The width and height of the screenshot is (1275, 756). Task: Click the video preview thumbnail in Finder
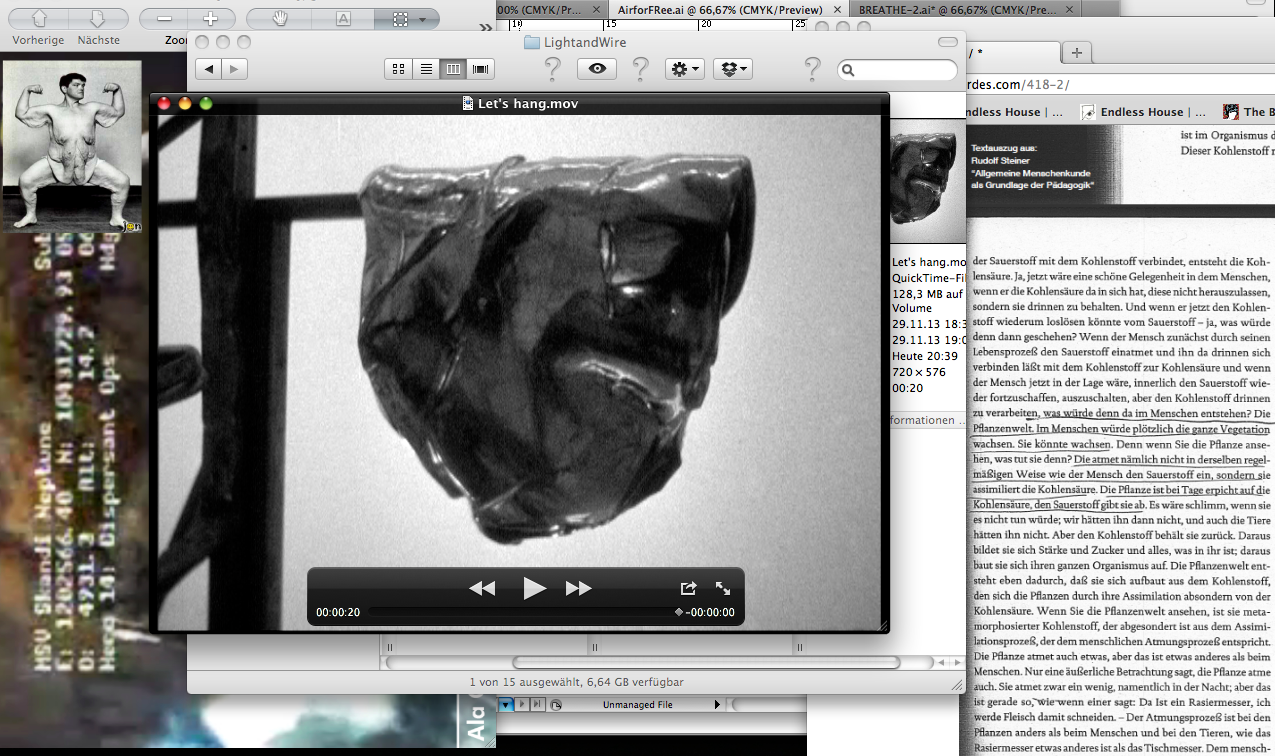click(x=928, y=180)
